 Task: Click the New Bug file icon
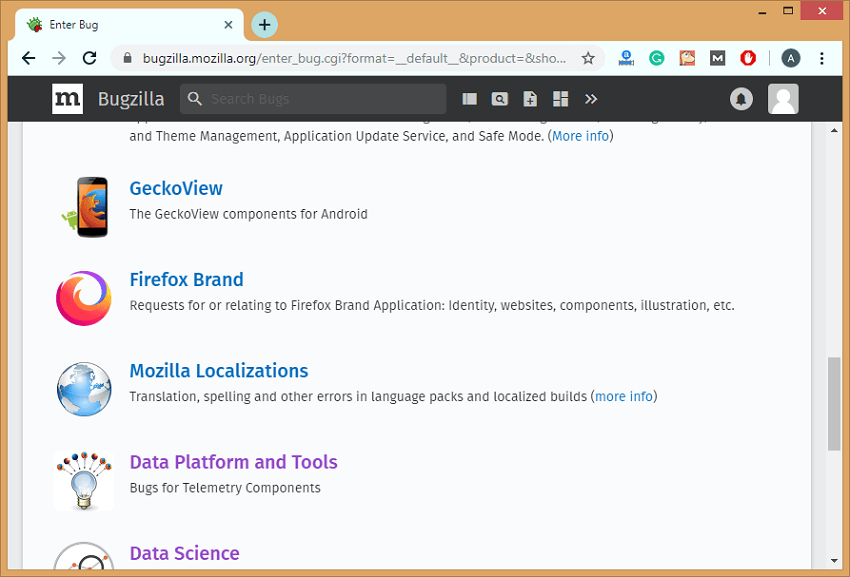tap(530, 99)
